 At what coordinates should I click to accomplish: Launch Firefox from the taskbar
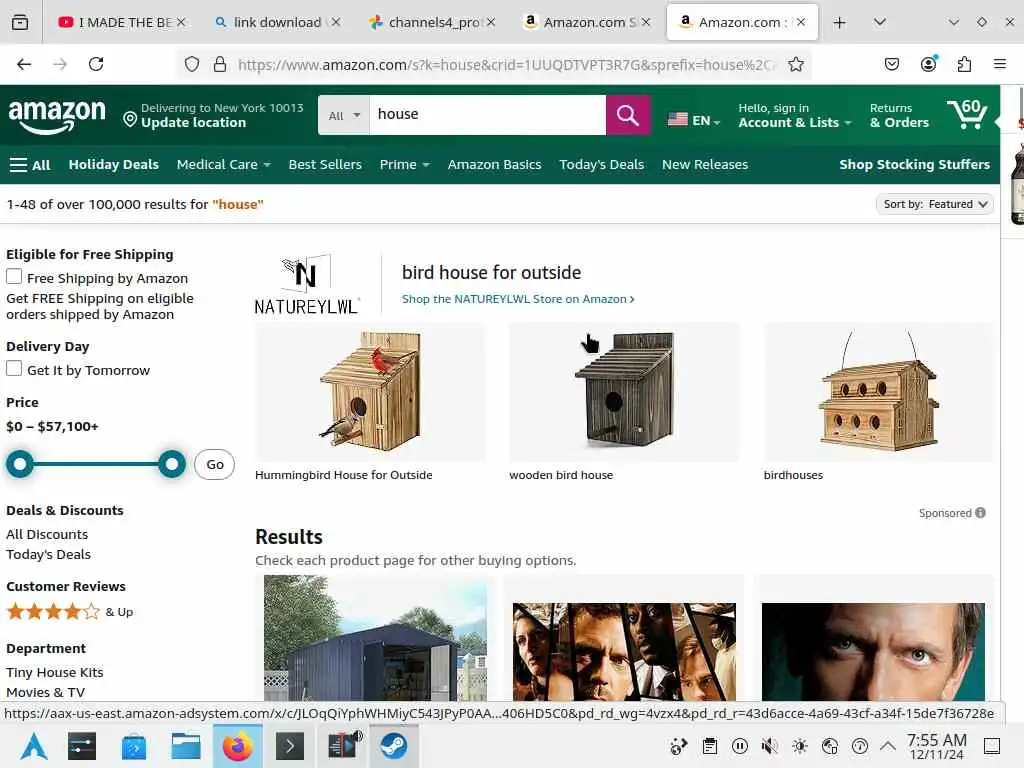(238, 746)
